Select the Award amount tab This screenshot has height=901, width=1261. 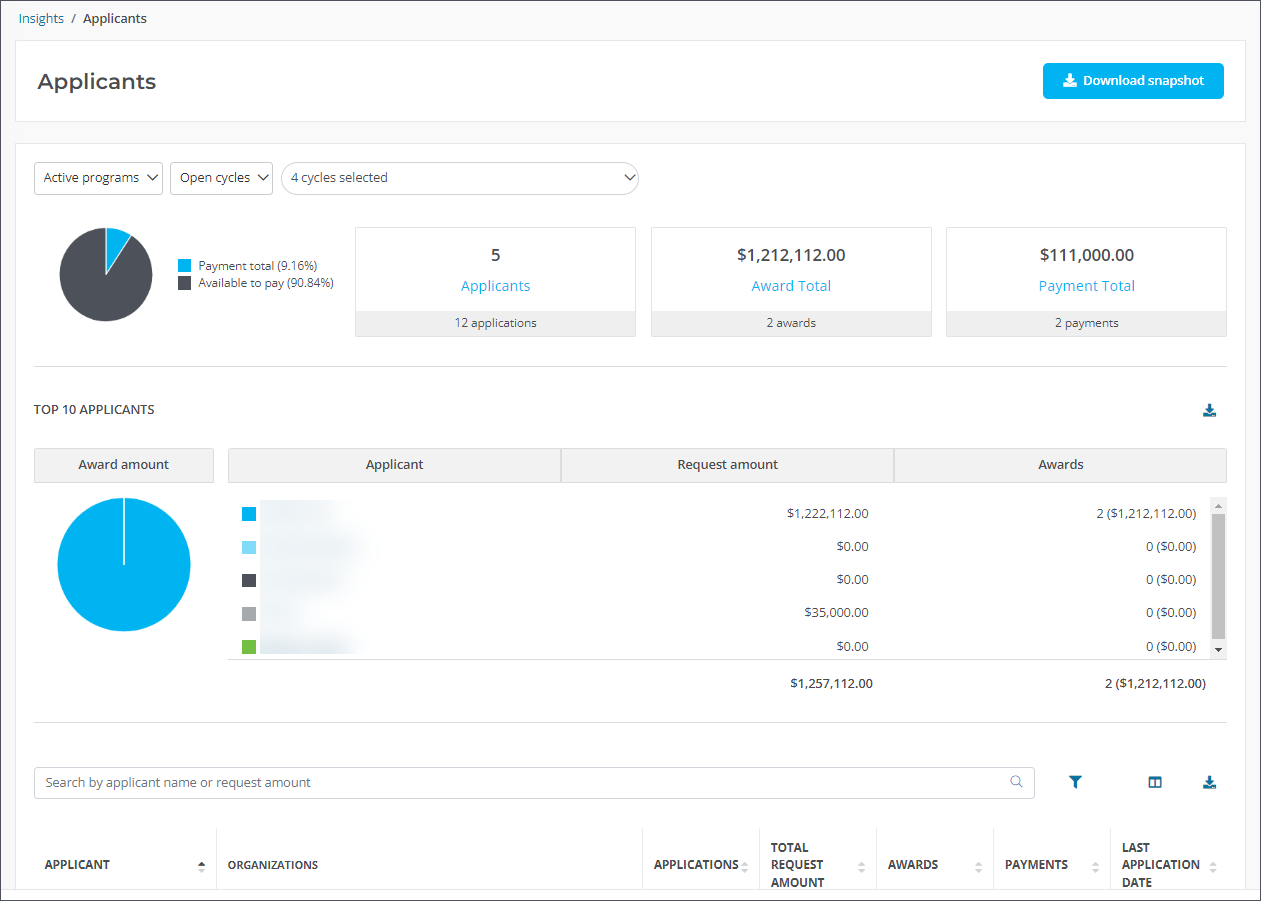coord(124,465)
